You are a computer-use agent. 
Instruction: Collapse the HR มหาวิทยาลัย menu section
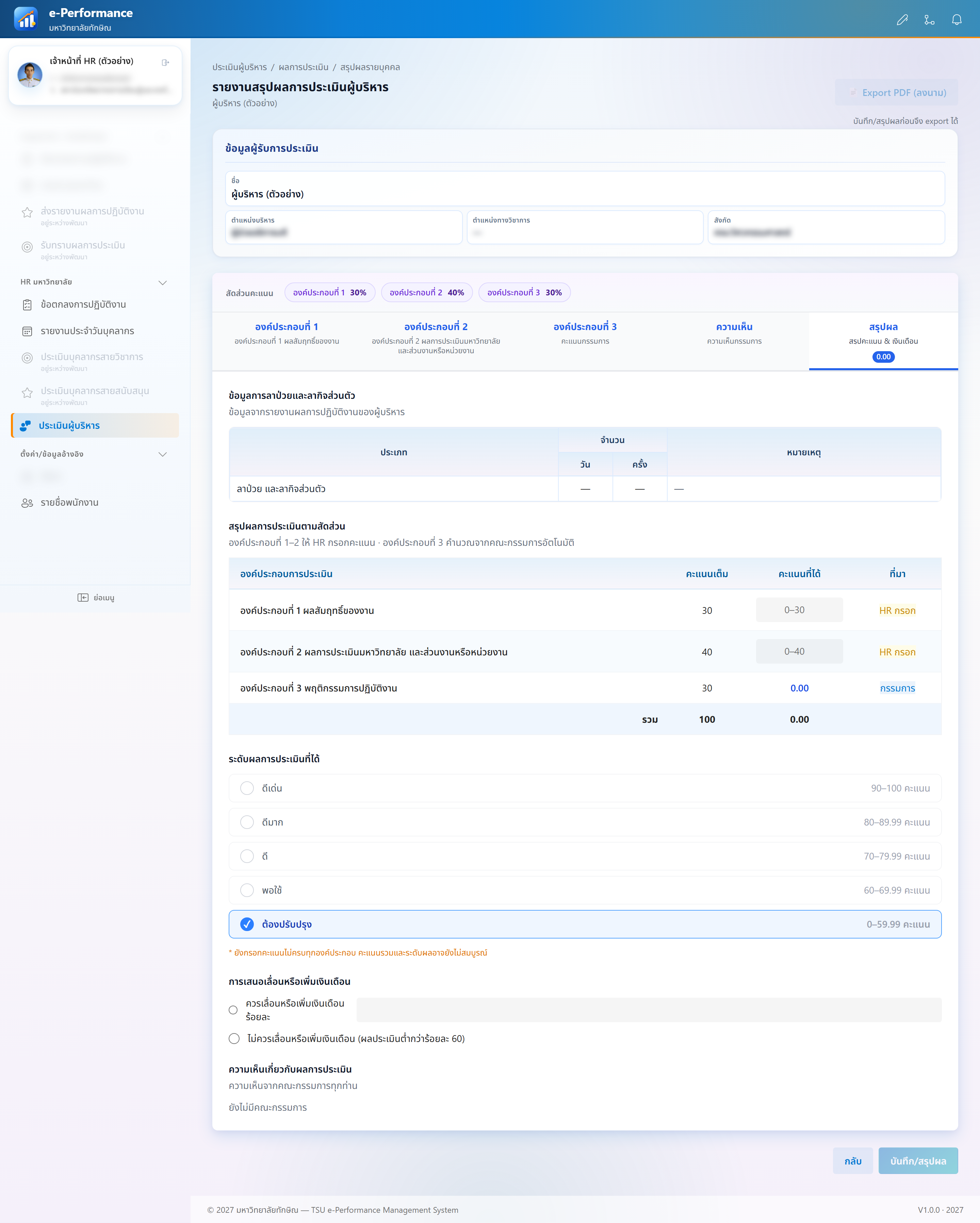pyautogui.click(x=163, y=282)
